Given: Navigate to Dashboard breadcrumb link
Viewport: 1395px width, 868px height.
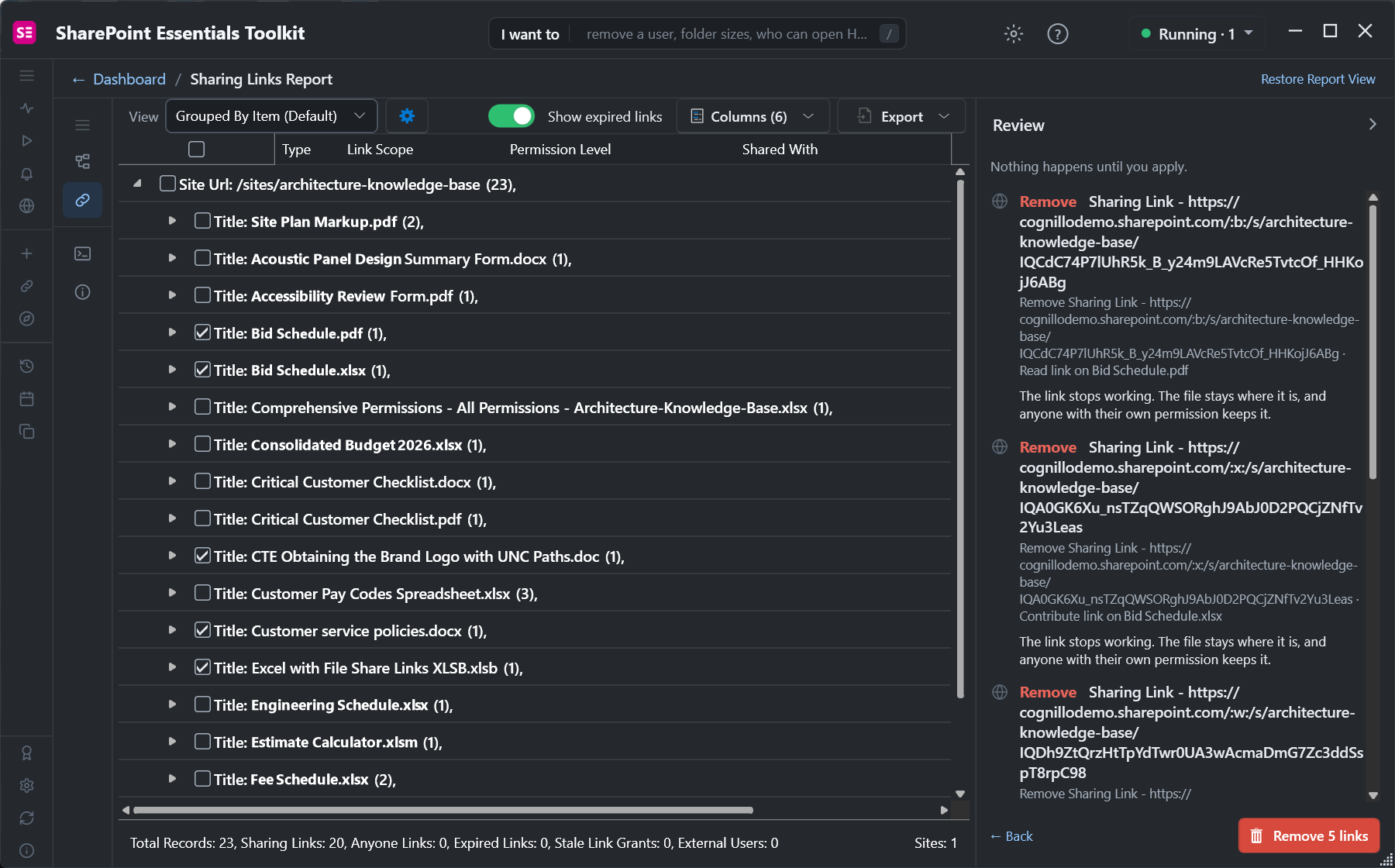Looking at the screenshot, I should 129,79.
